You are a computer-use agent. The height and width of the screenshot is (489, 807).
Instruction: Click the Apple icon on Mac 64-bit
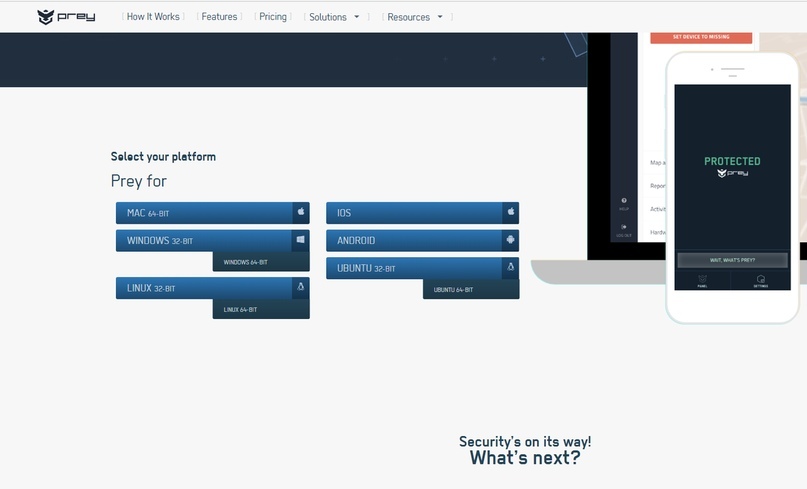300,213
